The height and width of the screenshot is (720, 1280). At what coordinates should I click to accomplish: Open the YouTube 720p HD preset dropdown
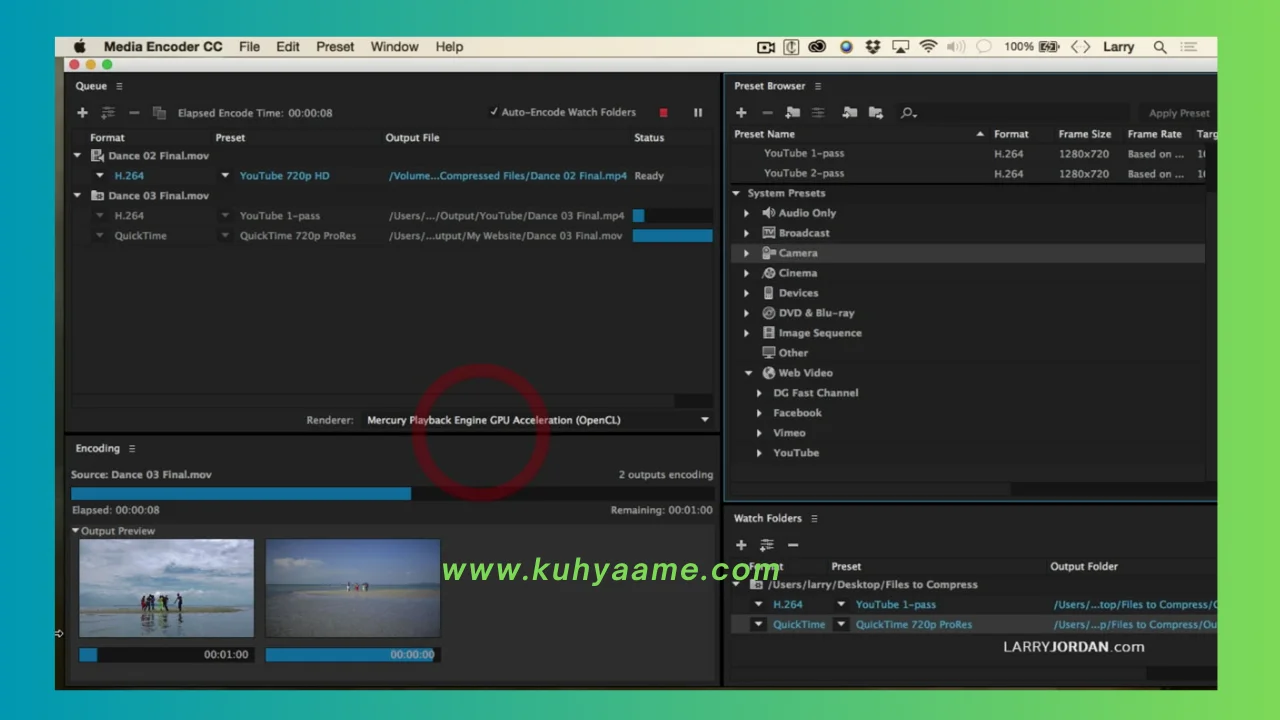(225, 176)
